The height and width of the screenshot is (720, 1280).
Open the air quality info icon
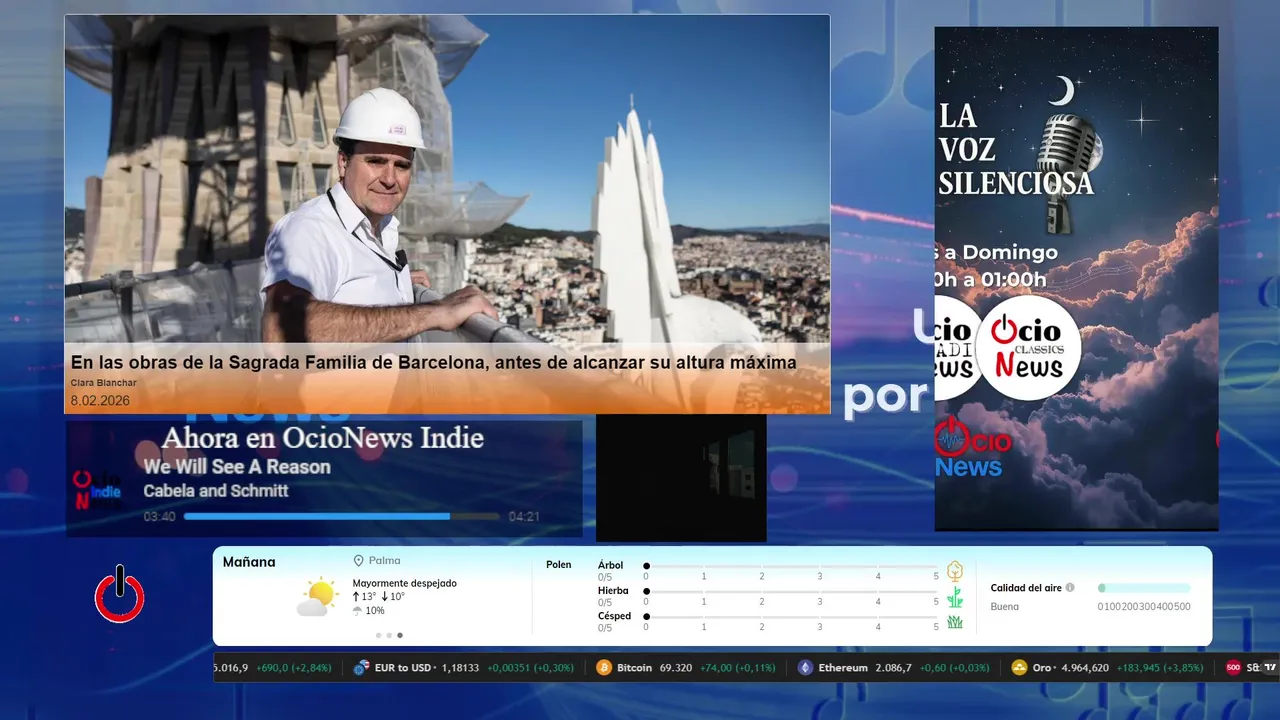pyautogui.click(x=1070, y=588)
